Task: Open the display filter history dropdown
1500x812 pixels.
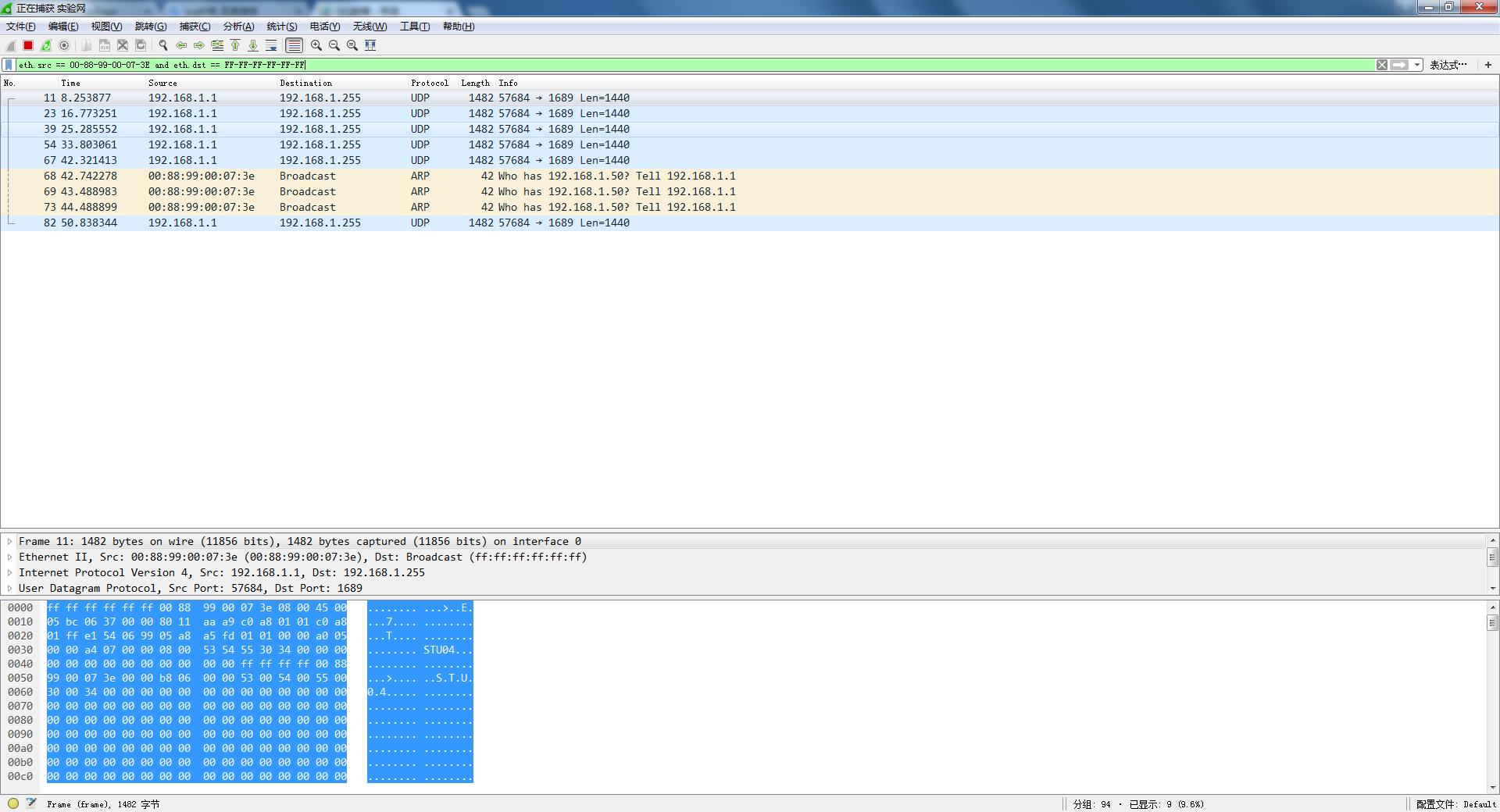Action: point(1417,65)
